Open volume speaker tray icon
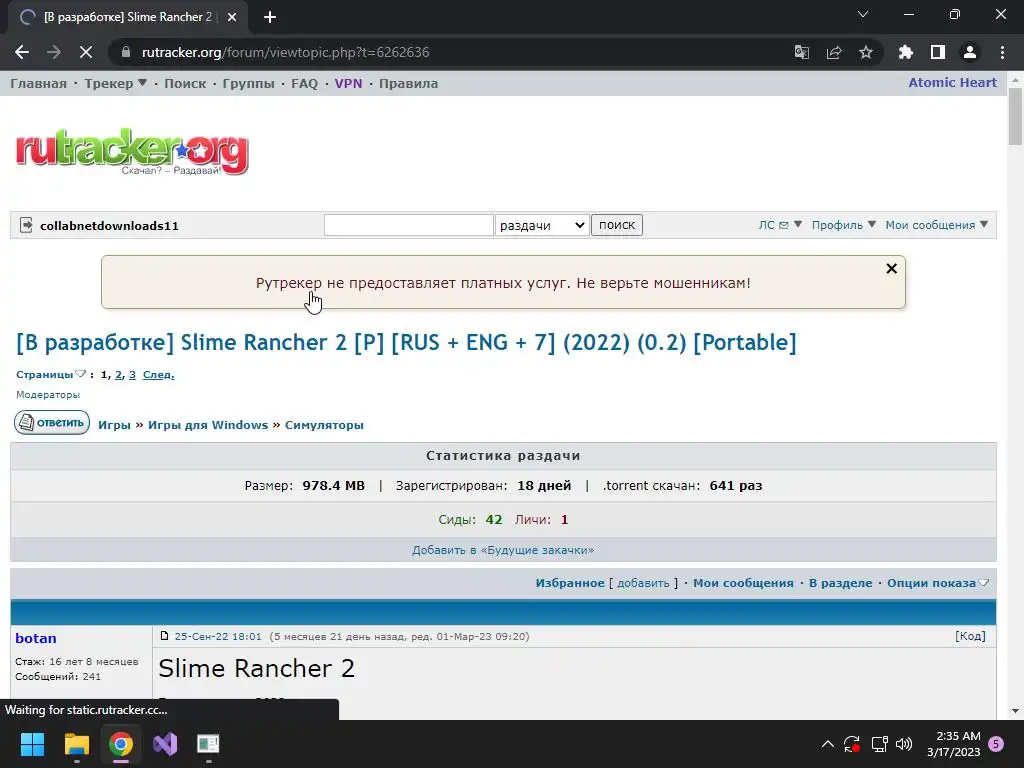 (904, 744)
